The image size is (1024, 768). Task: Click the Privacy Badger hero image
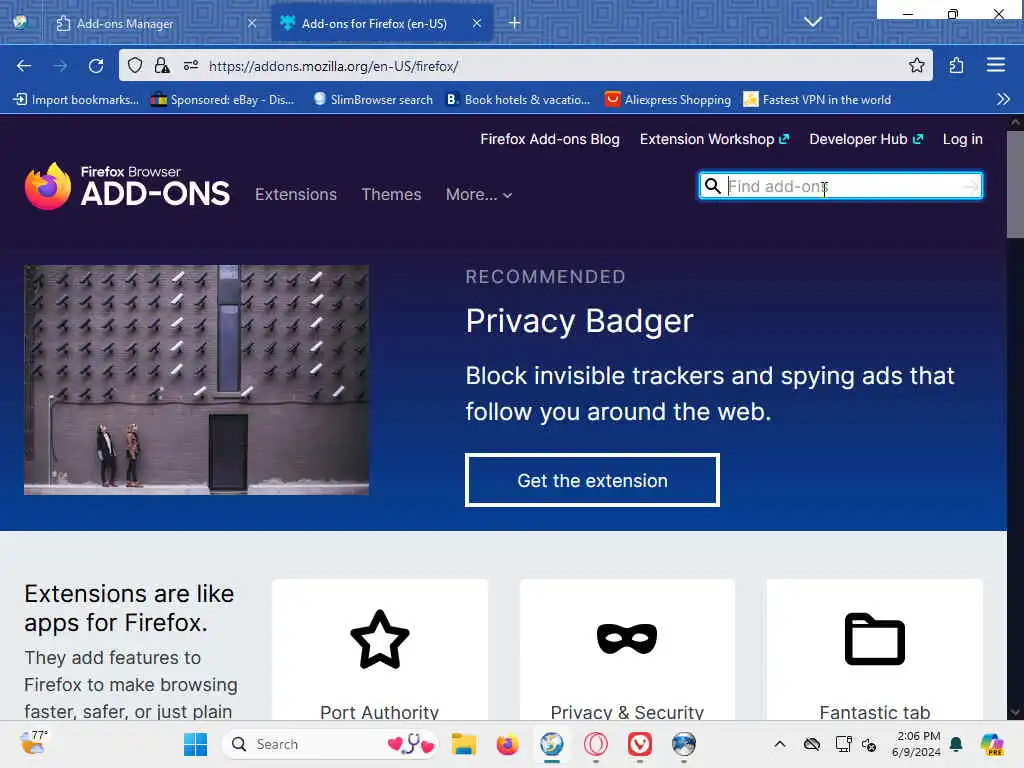click(197, 379)
